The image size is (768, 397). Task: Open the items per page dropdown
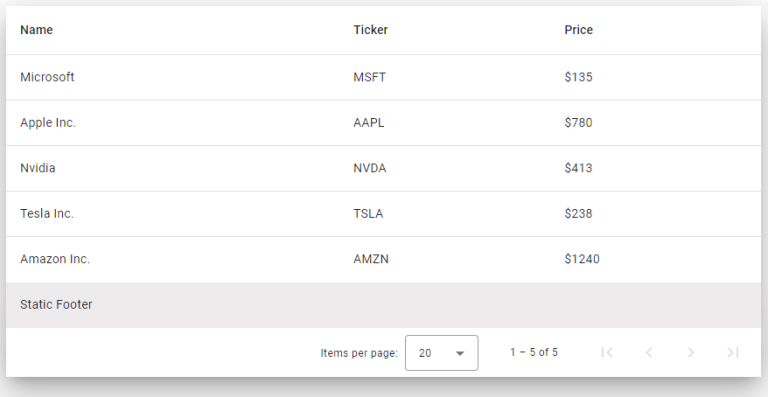[441, 353]
